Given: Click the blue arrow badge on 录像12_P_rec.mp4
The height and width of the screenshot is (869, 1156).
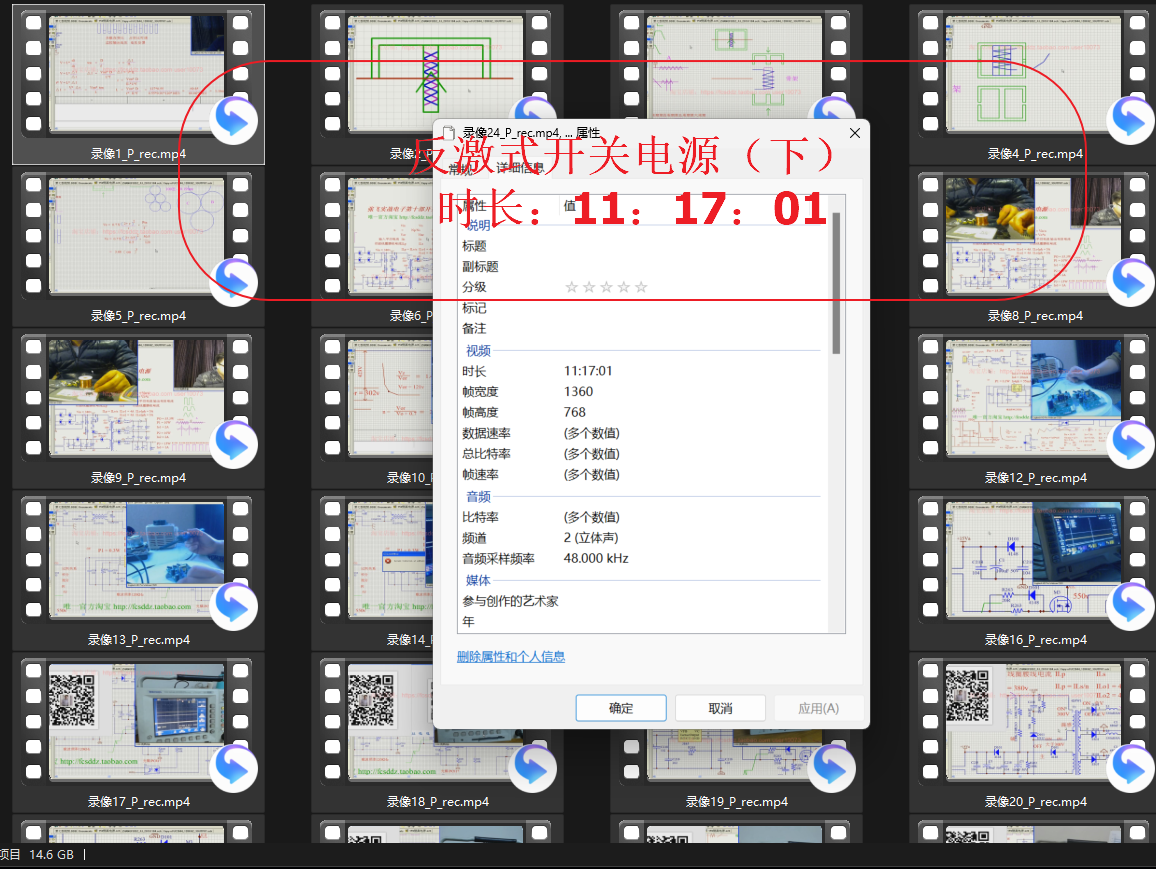Looking at the screenshot, I should click(x=1130, y=444).
